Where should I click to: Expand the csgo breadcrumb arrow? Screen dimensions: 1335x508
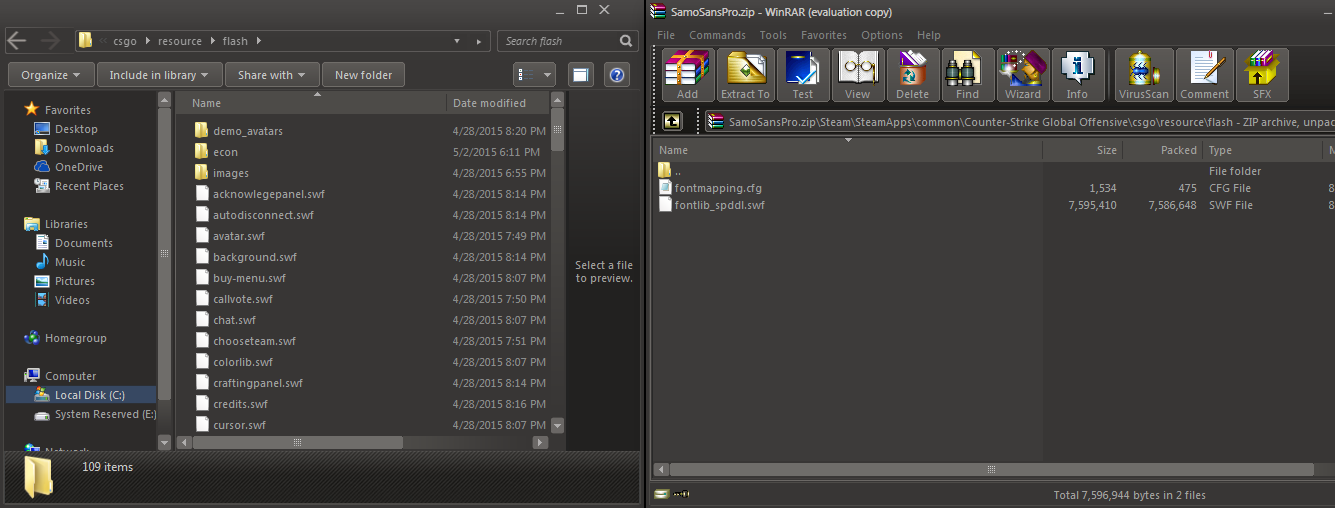coord(147,41)
